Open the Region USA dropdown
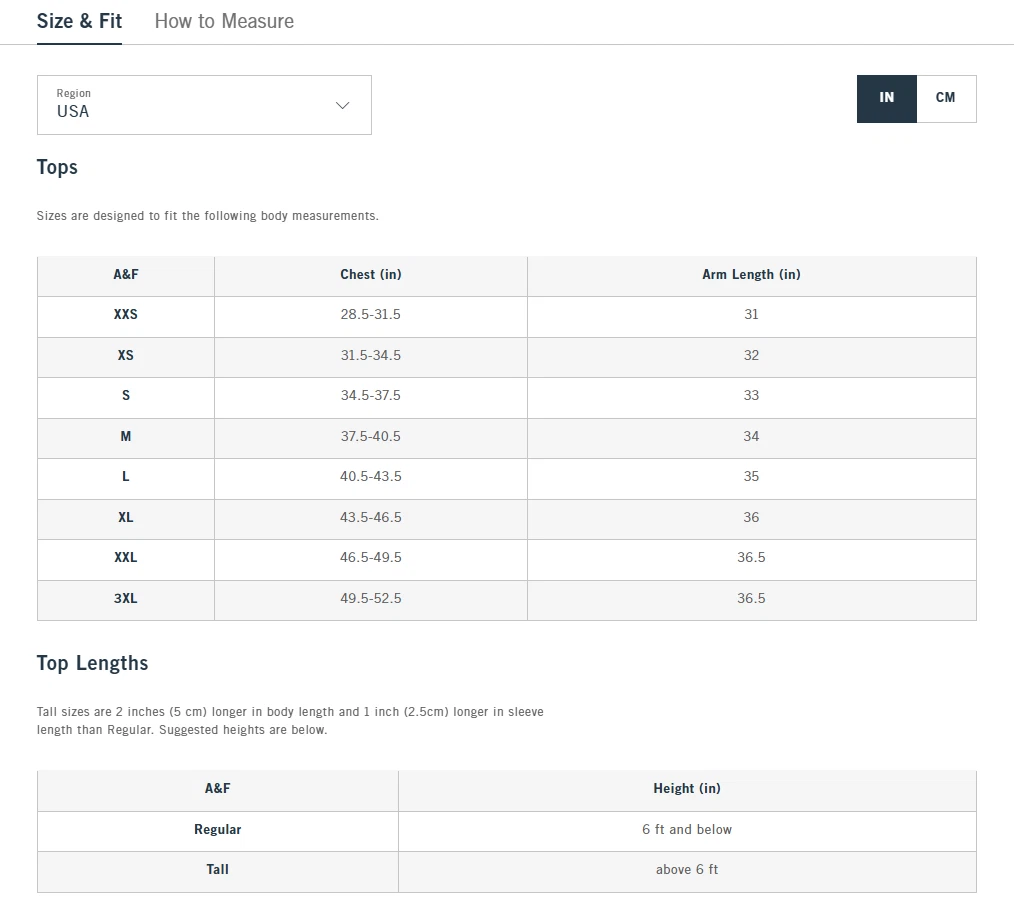1014x906 pixels. click(204, 105)
